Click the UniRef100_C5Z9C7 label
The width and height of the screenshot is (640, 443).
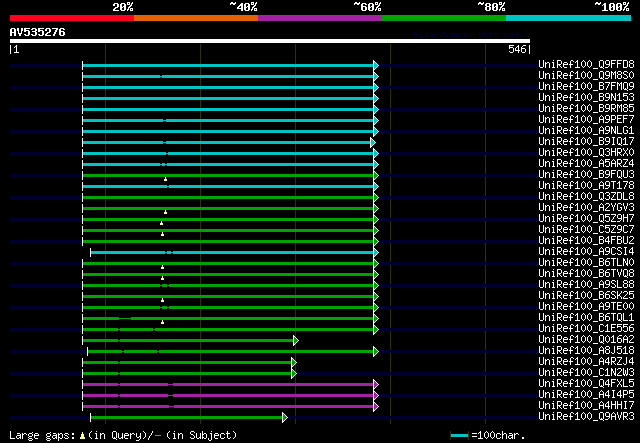586,230
